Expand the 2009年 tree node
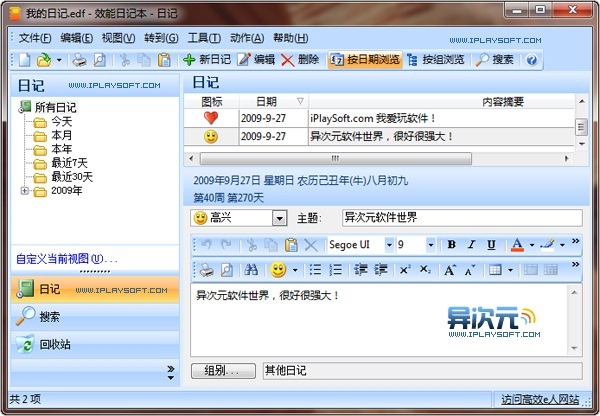 coord(25,191)
